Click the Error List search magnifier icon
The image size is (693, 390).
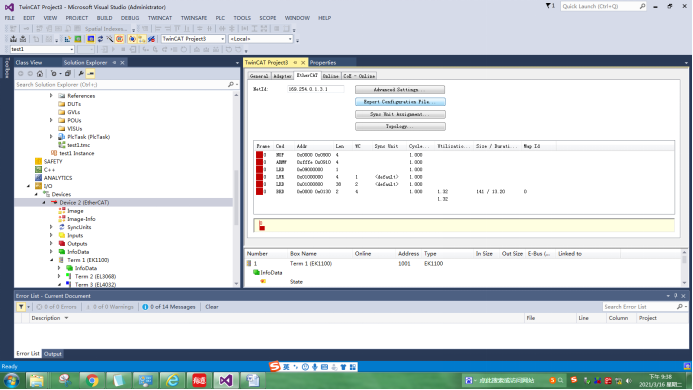coord(680,306)
